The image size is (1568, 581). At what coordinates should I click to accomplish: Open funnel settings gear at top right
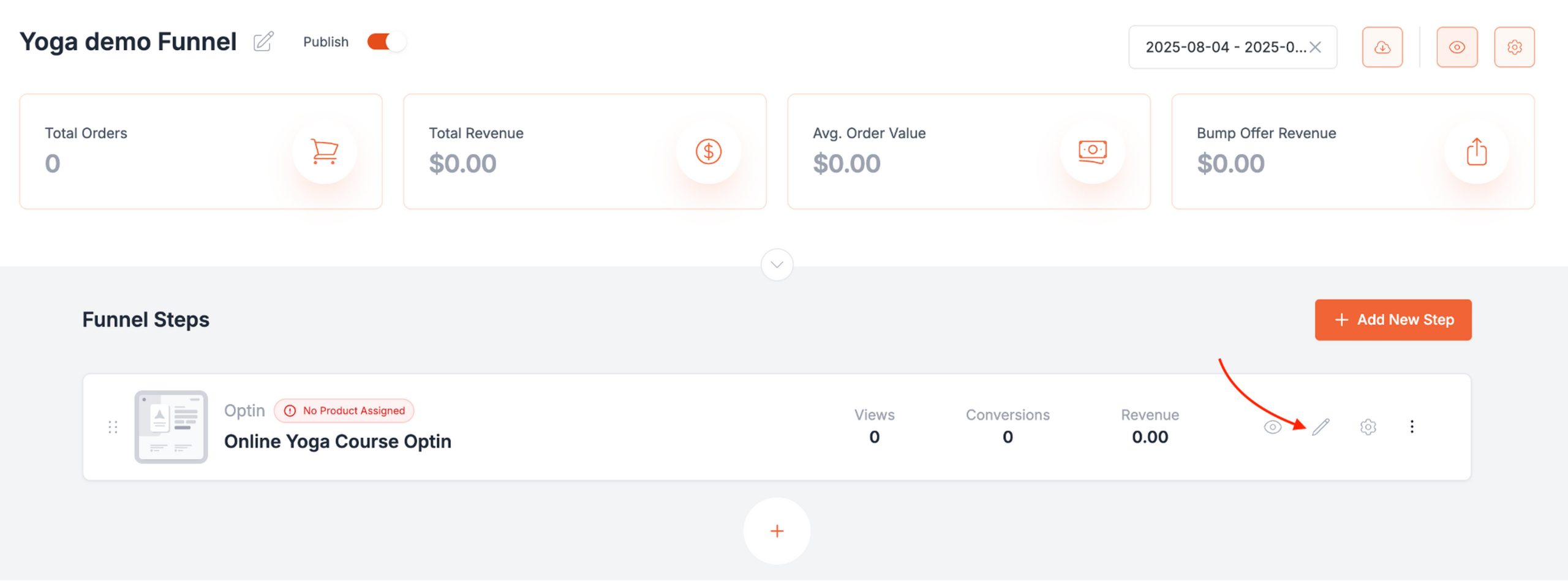click(1514, 47)
